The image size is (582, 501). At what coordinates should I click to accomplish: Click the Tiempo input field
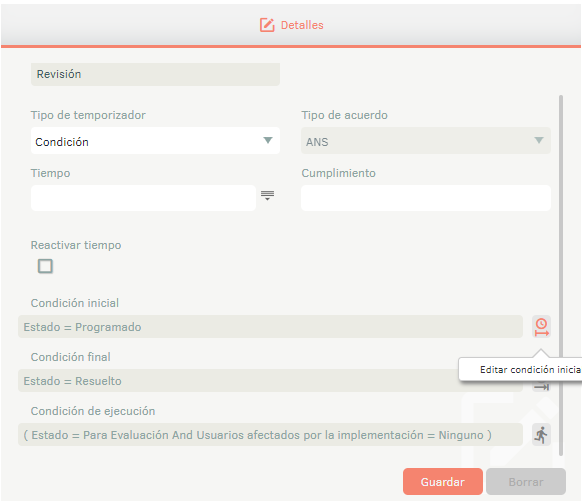(143, 198)
